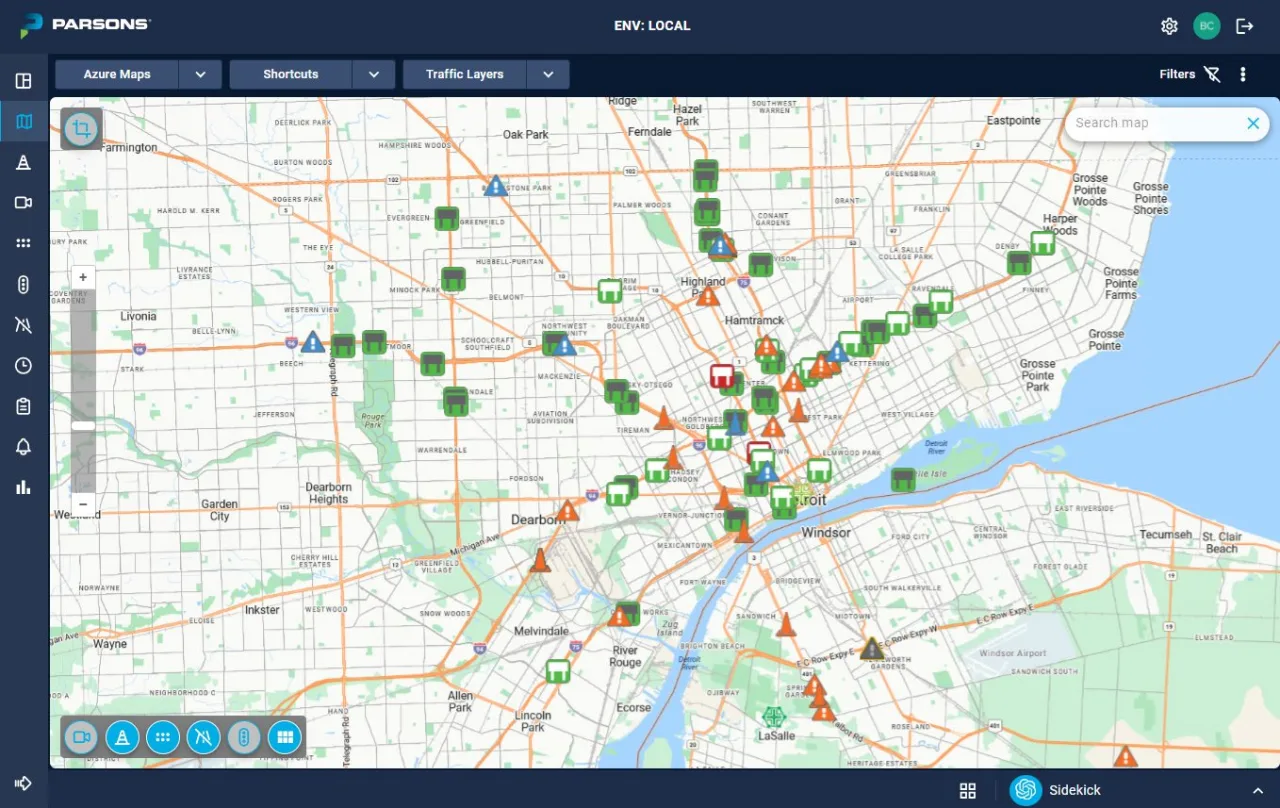The image size is (1280, 808).
Task: Clear the map search with X icon
Action: point(1253,123)
